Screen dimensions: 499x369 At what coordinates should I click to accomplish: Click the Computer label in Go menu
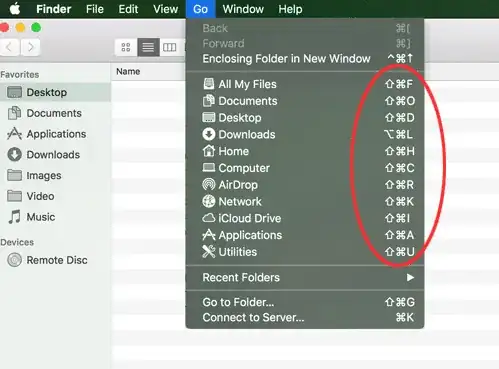click(244, 168)
